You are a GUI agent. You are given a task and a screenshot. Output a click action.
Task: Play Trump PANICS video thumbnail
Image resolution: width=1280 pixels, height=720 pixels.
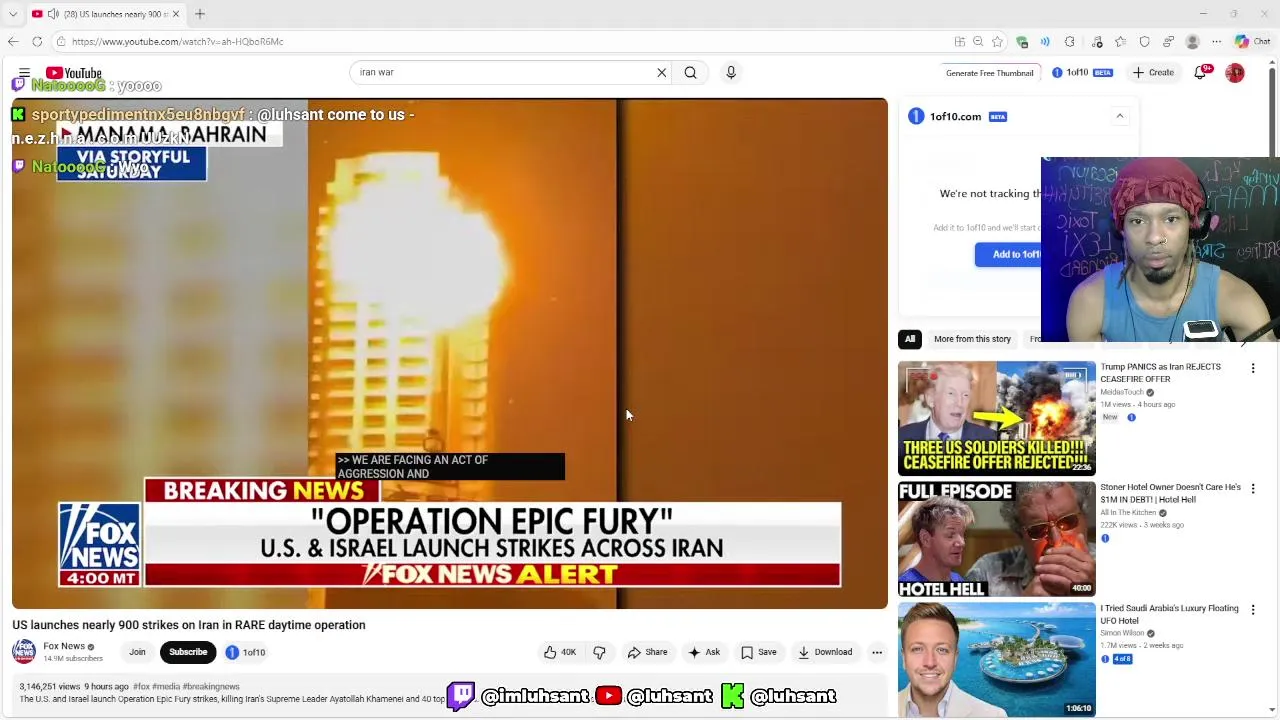click(x=996, y=418)
